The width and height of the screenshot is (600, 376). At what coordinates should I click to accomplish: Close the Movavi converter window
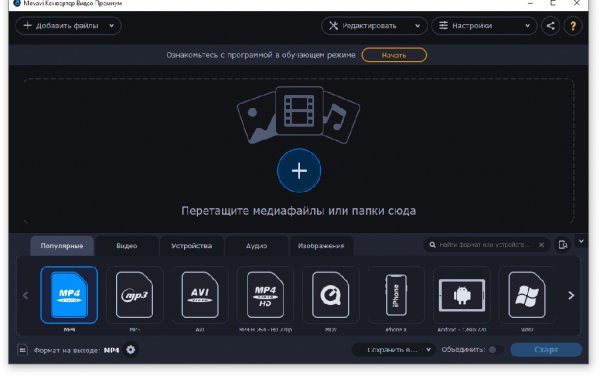[x=577, y=3]
